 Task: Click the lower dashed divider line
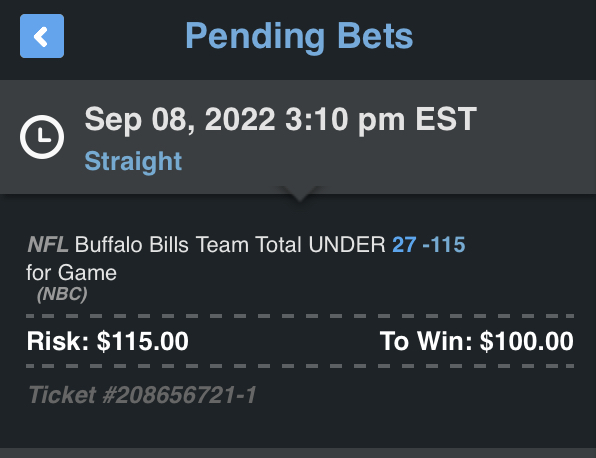(300, 366)
